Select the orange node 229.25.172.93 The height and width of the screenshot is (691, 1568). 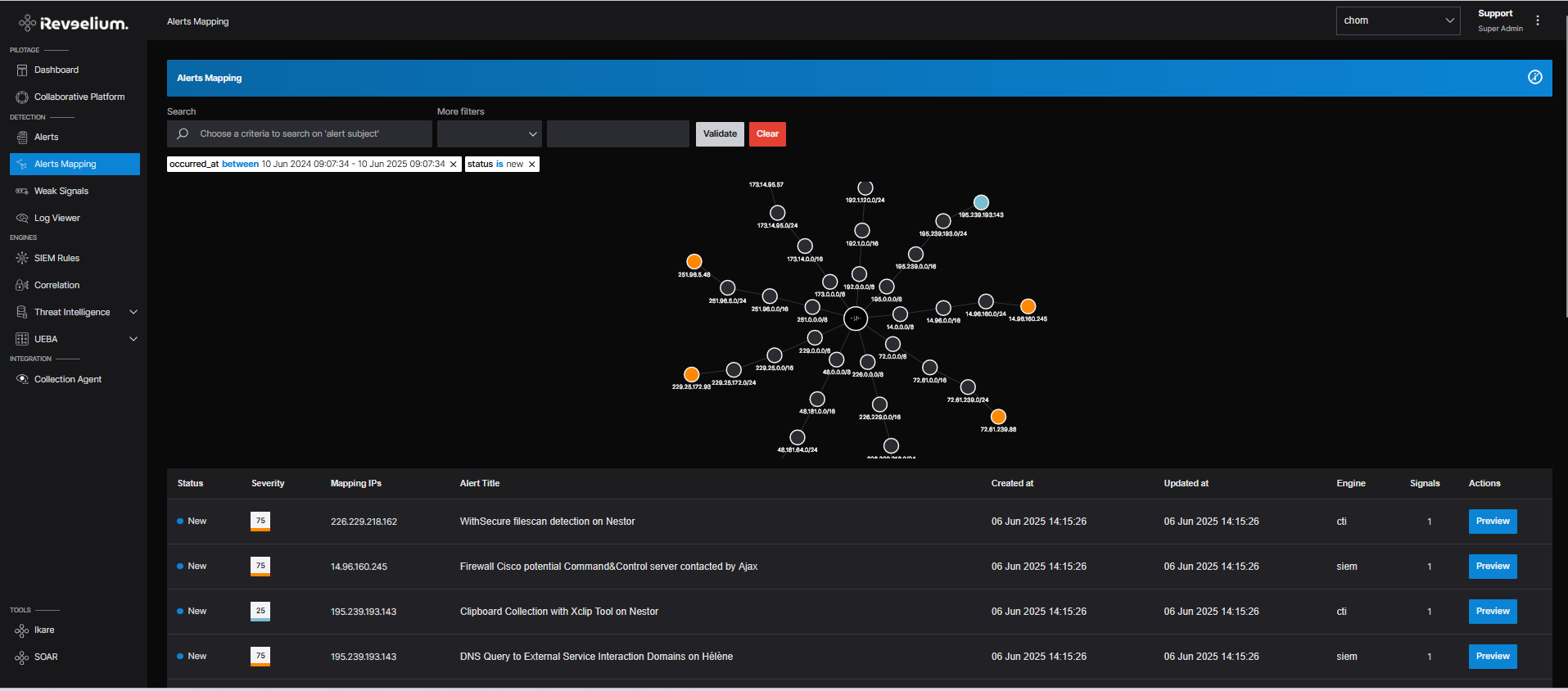pyautogui.click(x=692, y=374)
